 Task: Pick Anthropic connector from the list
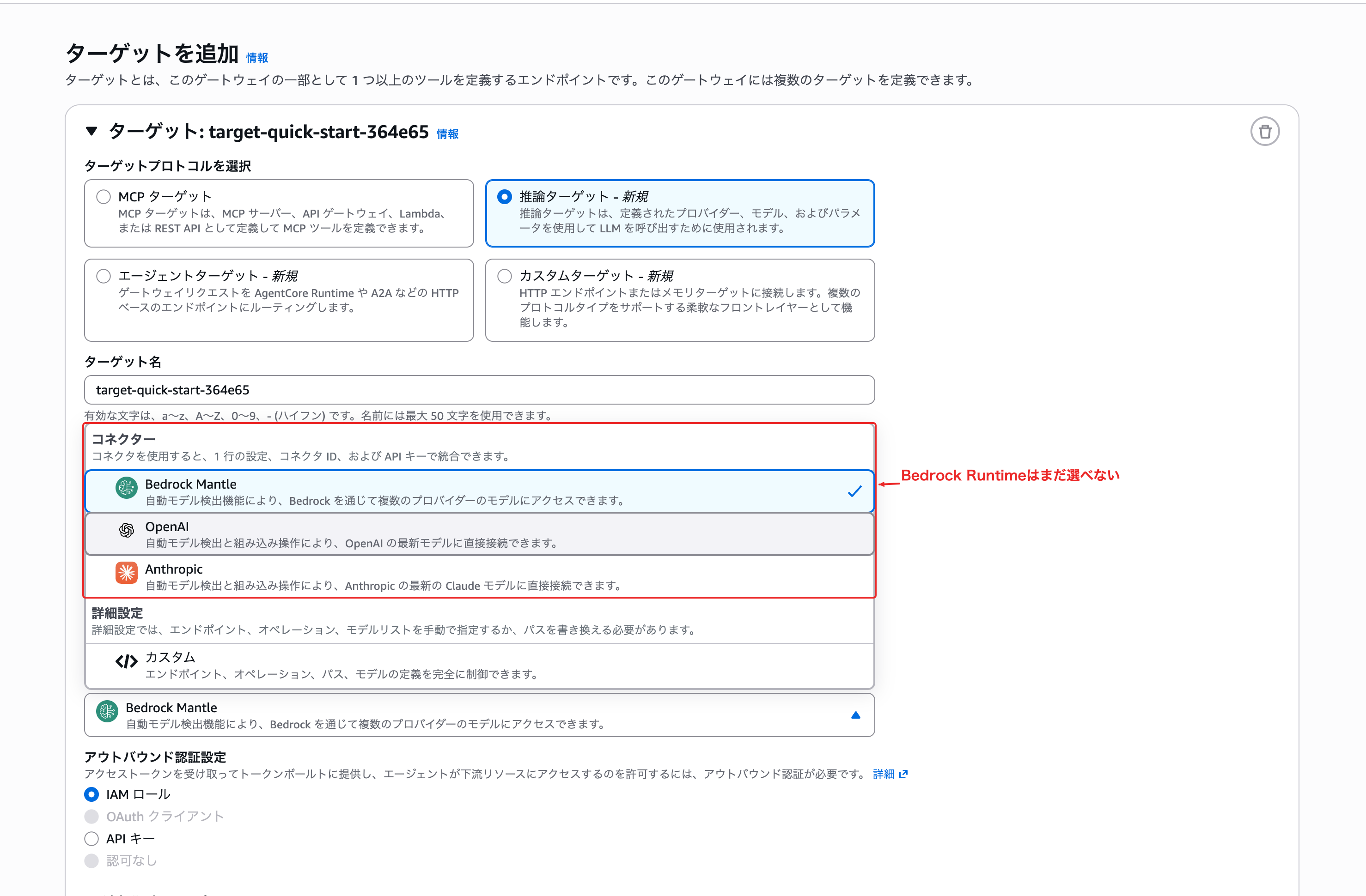pyautogui.click(x=479, y=576)
